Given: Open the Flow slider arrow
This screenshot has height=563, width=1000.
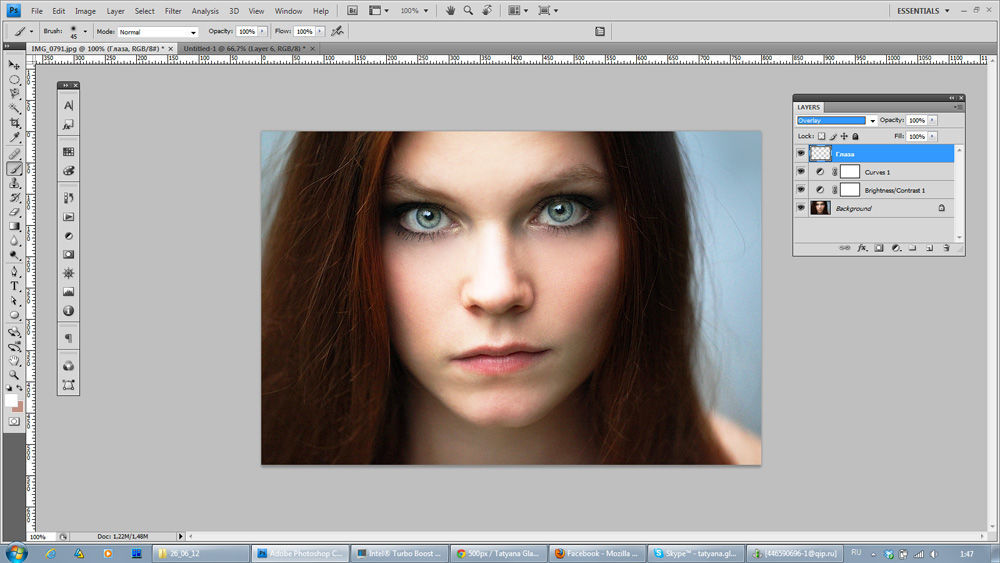Looking at the screenshot, I should [x=320, y=31].
